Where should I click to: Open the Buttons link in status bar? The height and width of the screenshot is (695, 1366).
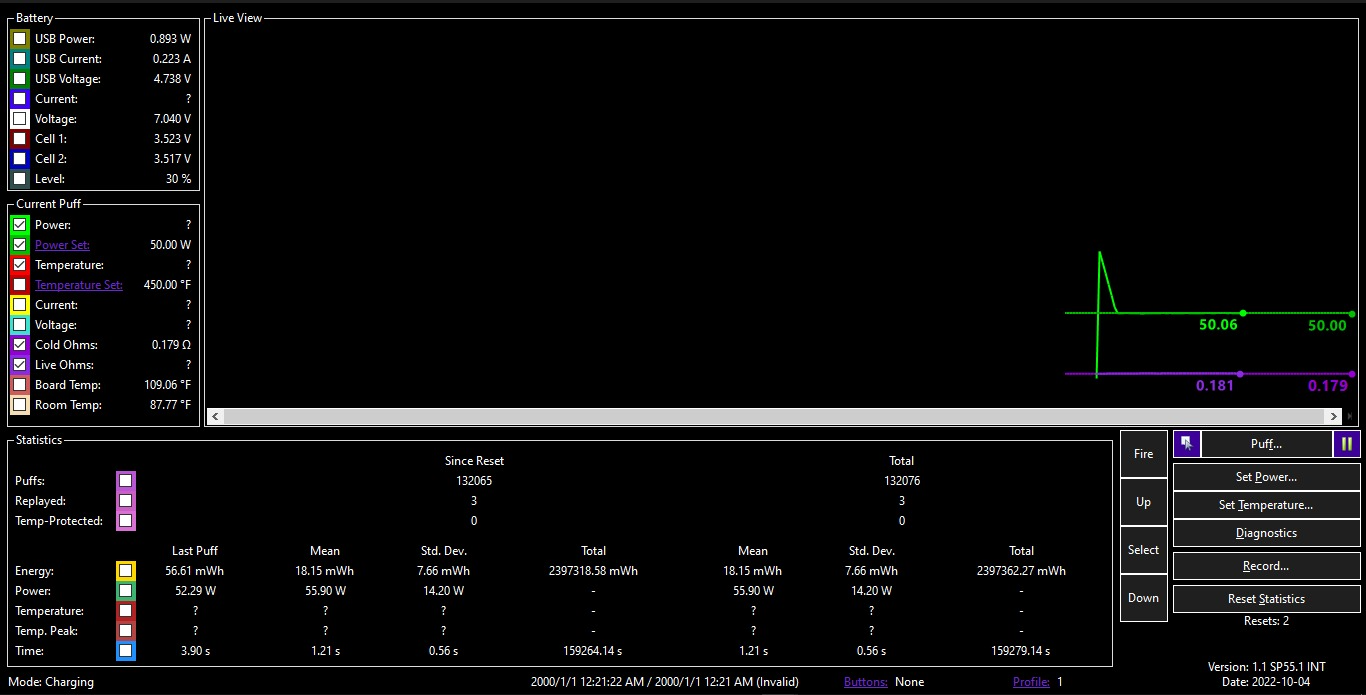[x=865, y=682]
